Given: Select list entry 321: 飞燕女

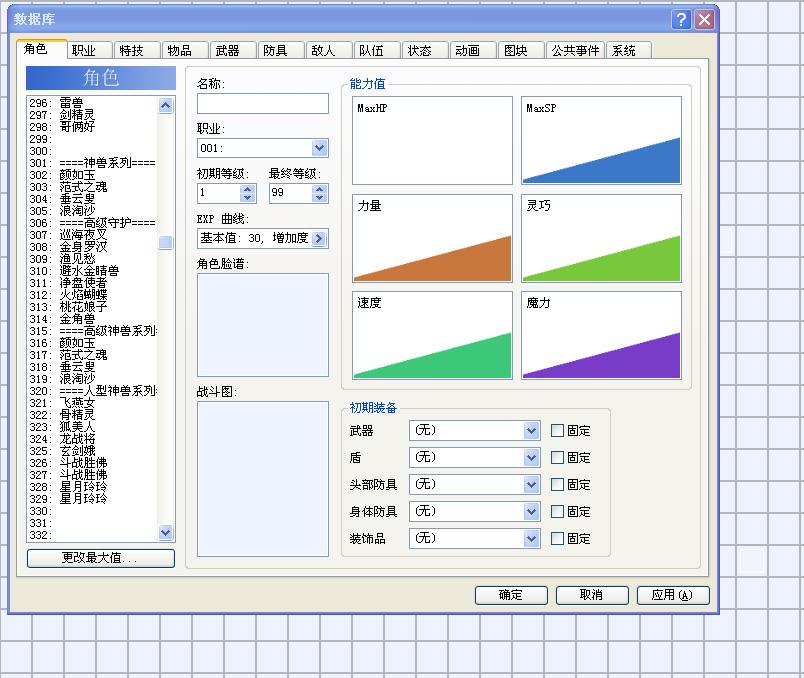Looking at the screenshot, I should click(93, 403).
